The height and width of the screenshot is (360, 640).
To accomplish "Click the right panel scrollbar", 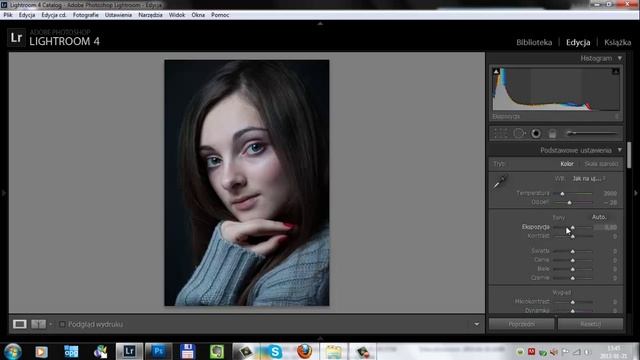I will 629,155.
